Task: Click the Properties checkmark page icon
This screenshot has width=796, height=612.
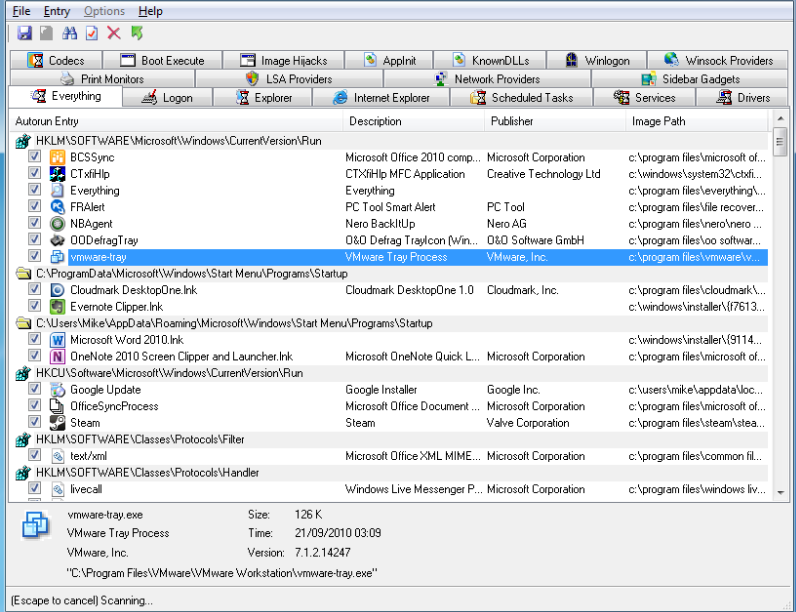Action: [92, 33]
